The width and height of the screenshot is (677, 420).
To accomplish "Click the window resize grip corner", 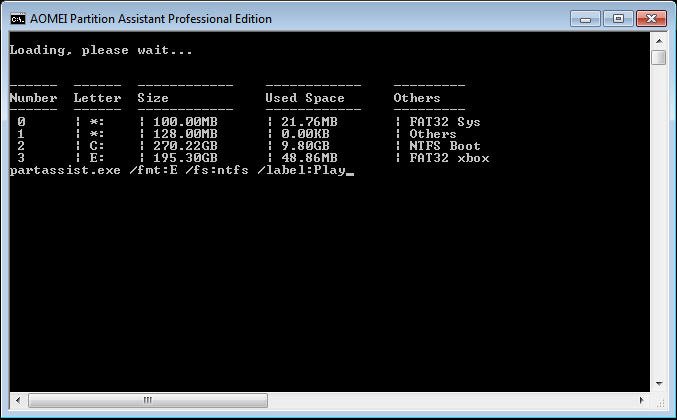I will [x=660, y=402].
